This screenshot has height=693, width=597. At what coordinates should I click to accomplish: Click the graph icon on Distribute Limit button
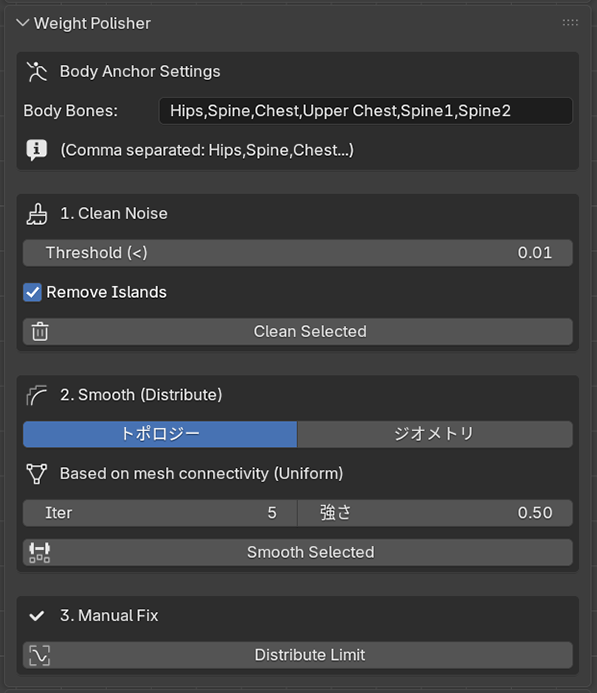pyautogui.click(x=39, y=655)
